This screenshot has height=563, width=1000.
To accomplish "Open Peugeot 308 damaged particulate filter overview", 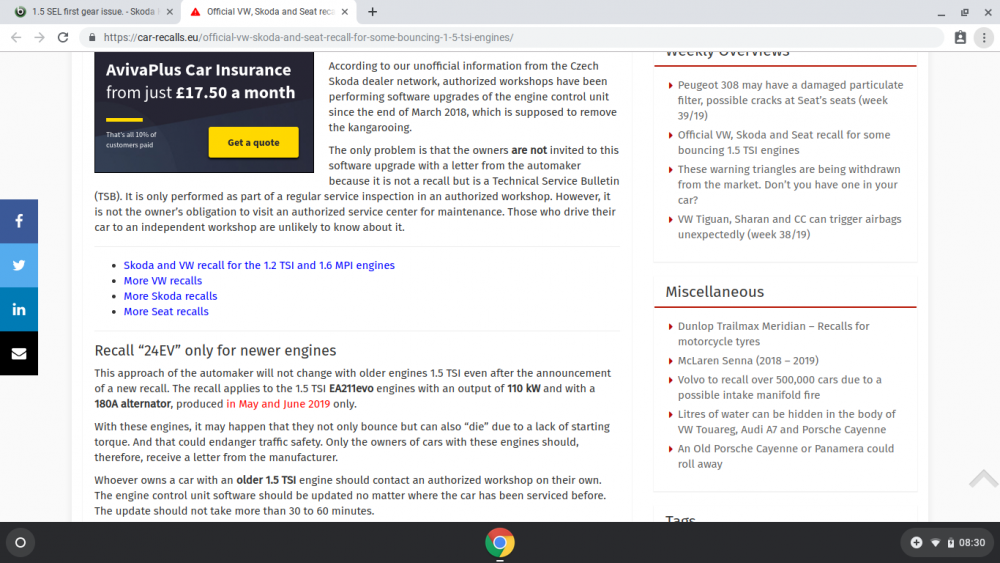I will pos(790,100).
